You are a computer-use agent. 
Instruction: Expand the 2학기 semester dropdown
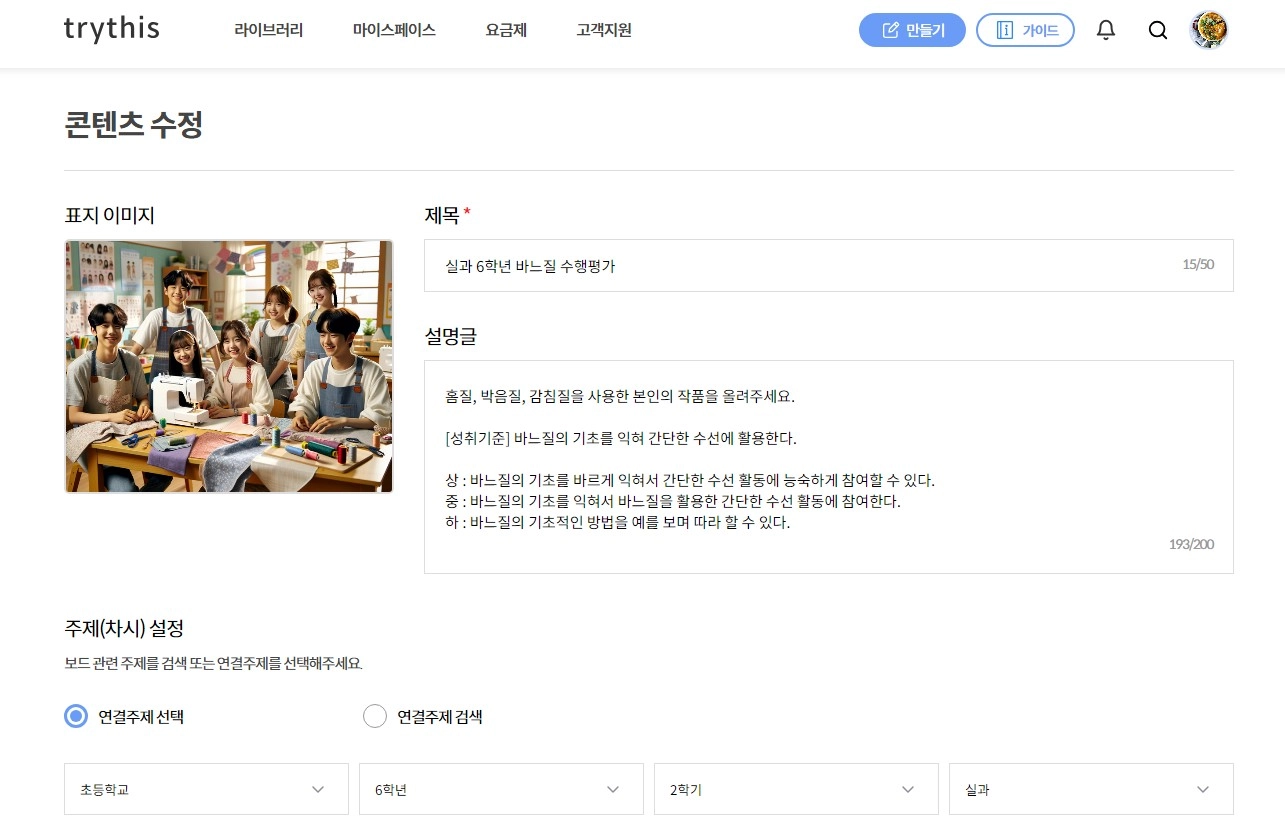796,789
